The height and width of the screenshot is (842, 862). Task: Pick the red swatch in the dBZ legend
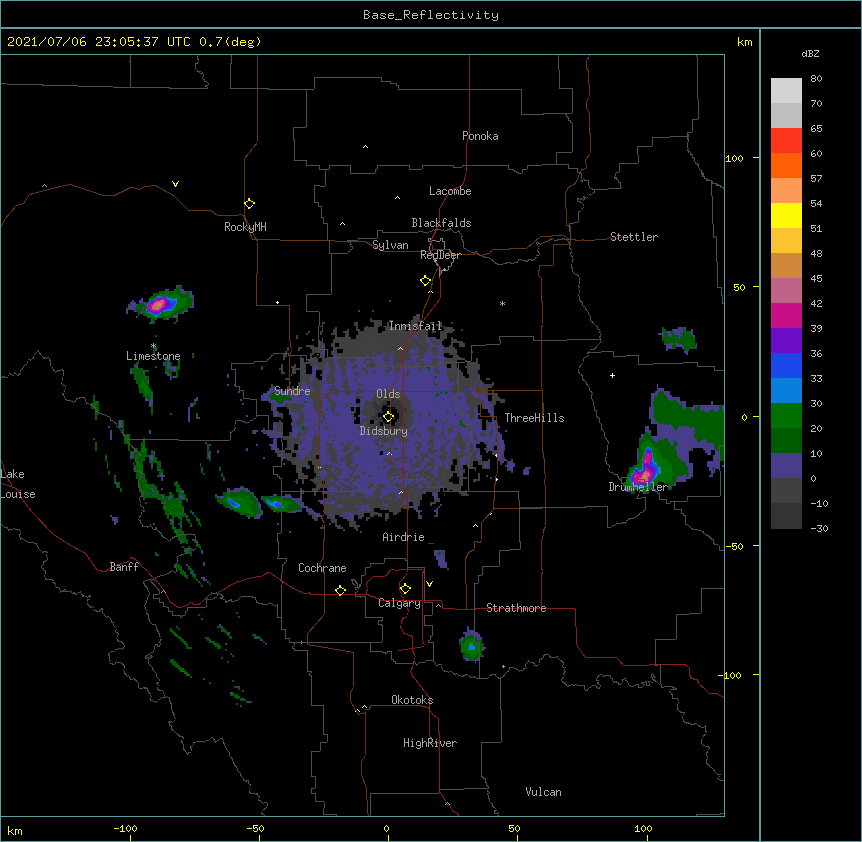(x=786, y=141)
